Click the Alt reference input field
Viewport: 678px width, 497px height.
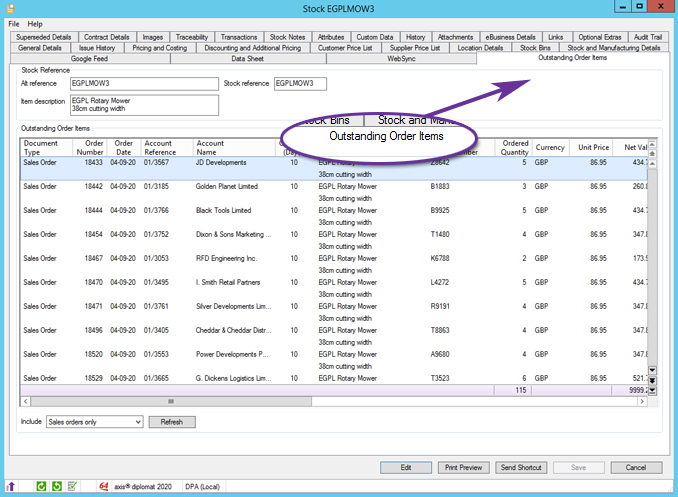pos(144,83)
